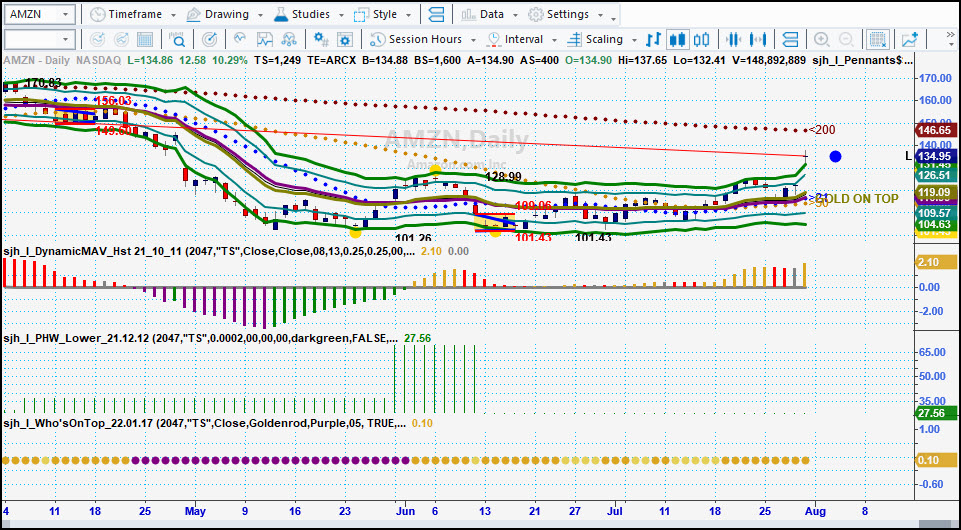Click the magnifier bar-search icon
This screenshot has height=530, width=961.
(x=177, y=40)
